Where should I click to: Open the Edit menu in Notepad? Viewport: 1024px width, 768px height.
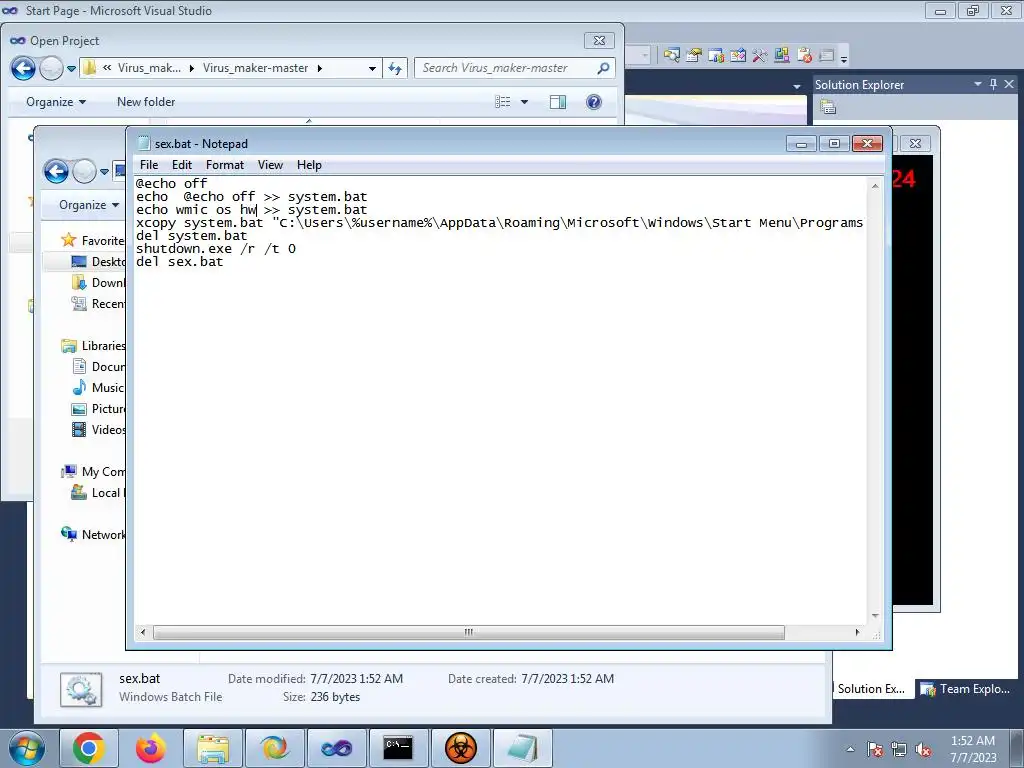pyautogui.click(x=182, y=165)
